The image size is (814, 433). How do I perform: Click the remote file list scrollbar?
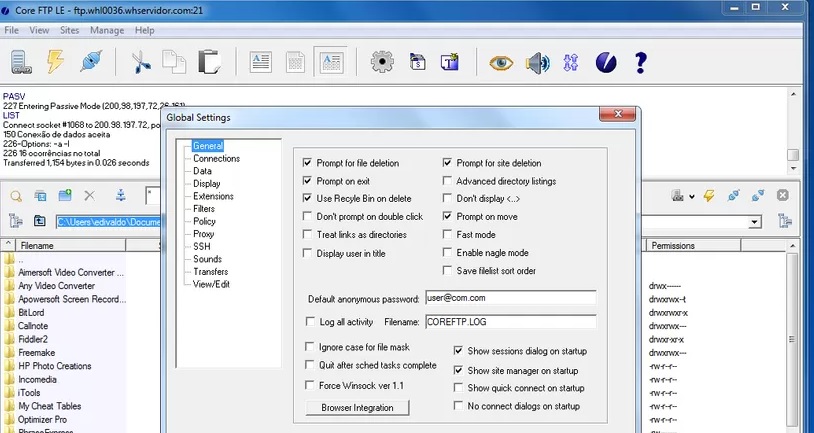(792, 336)
